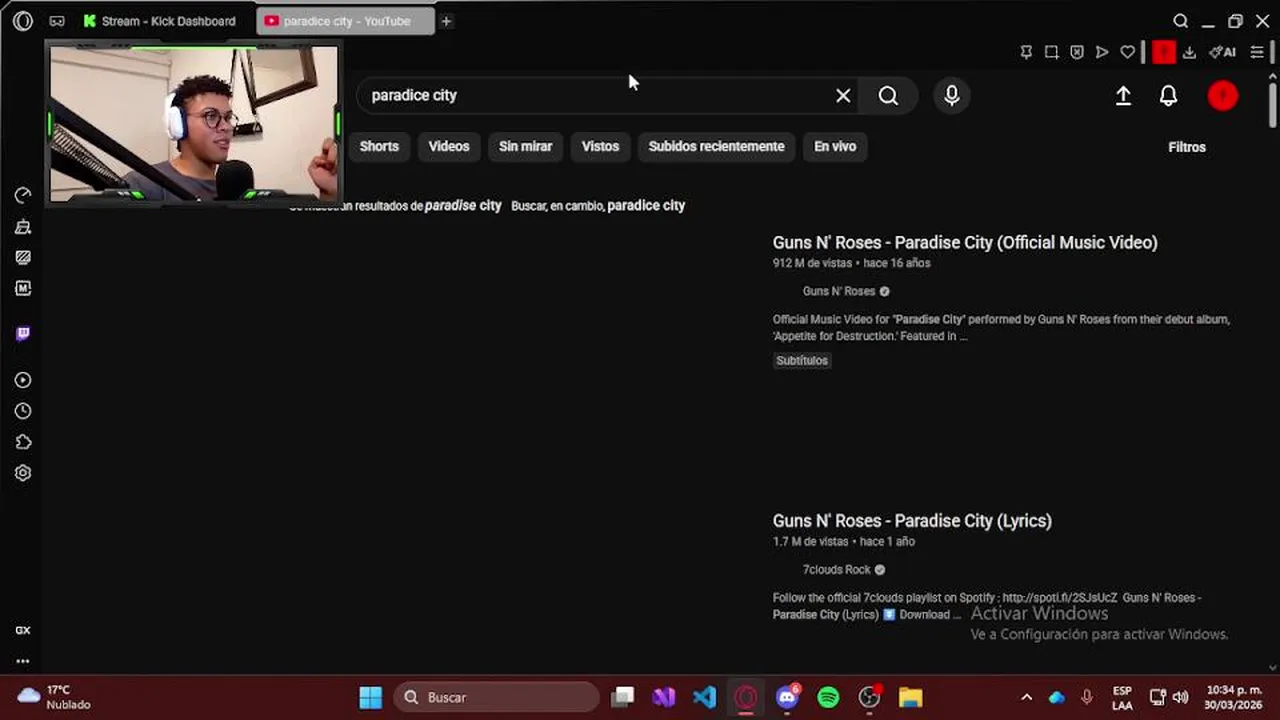The width and height of the screenshot is (1280, 720).
Task: Open OBS Studio from taskbar
Action: click(869, 697)
